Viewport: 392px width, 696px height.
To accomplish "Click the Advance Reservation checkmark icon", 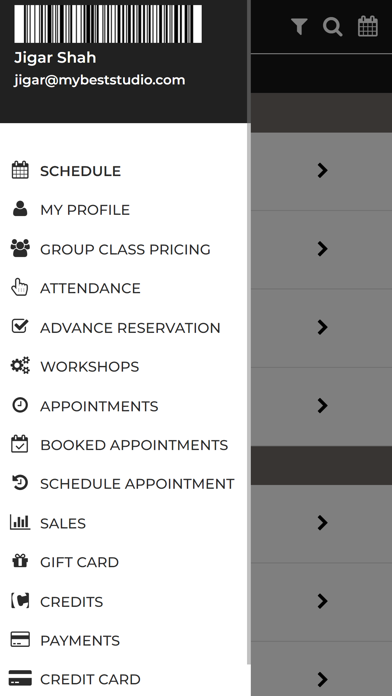I will (20, 327).
